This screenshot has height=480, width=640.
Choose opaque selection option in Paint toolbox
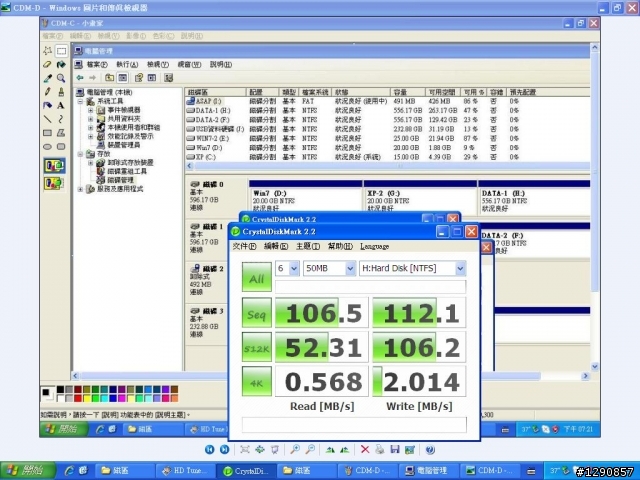[54, 165]
